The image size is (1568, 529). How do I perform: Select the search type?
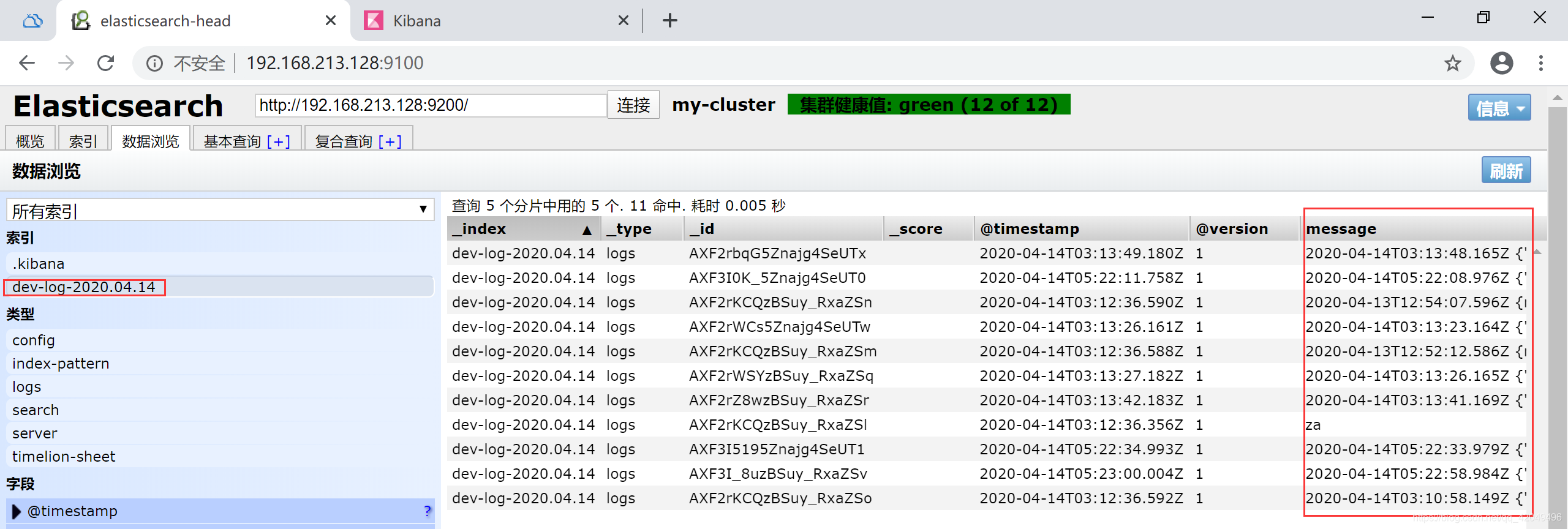220,410
